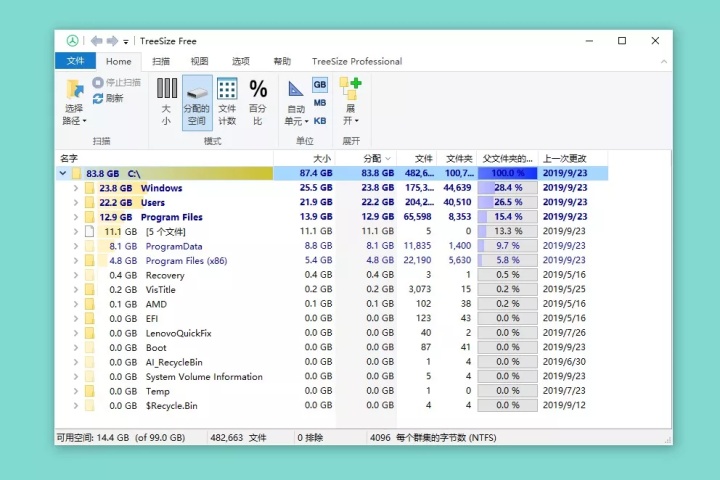Click the 28.4 % bar for Windows

pyautogui.click(x=507, y=187)
